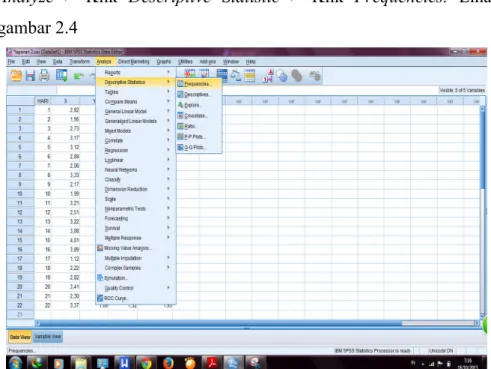Screen dimensions: 491x369
Task: Click the horizontal scrollbar below the data grid
Action: [258, 323]
